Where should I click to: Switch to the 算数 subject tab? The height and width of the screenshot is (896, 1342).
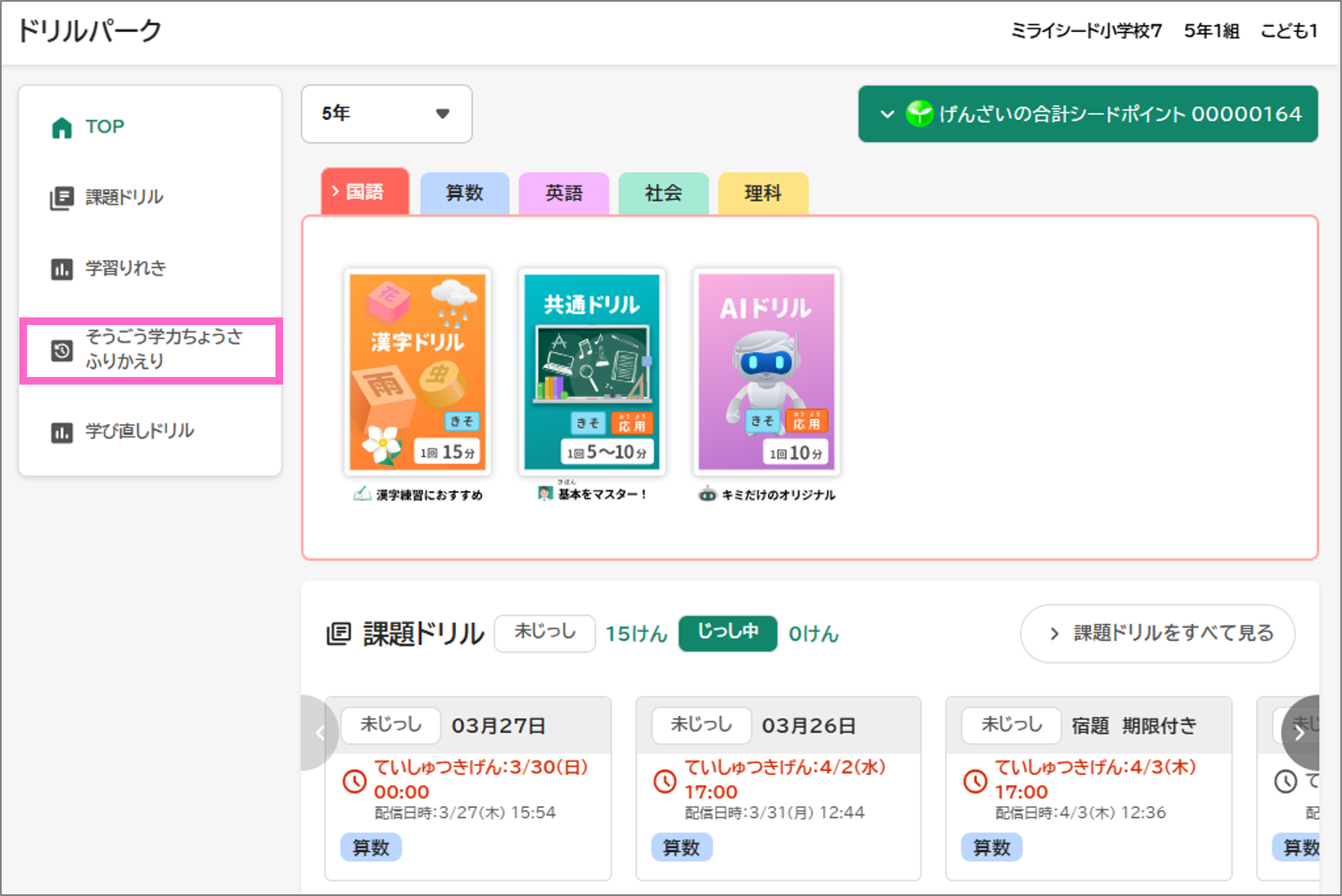pyautogui.click(x=464, y=193)
